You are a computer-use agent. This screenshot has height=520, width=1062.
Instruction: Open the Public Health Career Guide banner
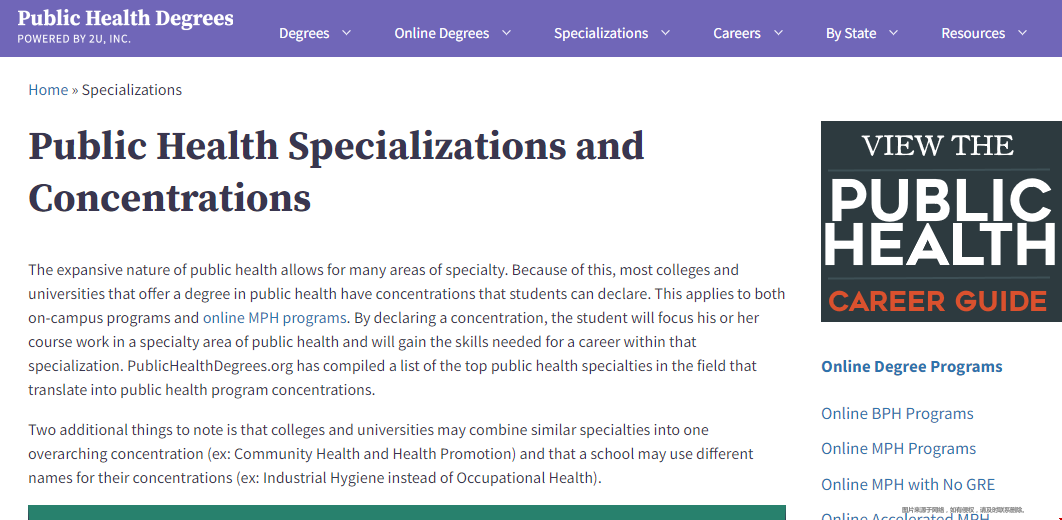click(x=940, y=221)
